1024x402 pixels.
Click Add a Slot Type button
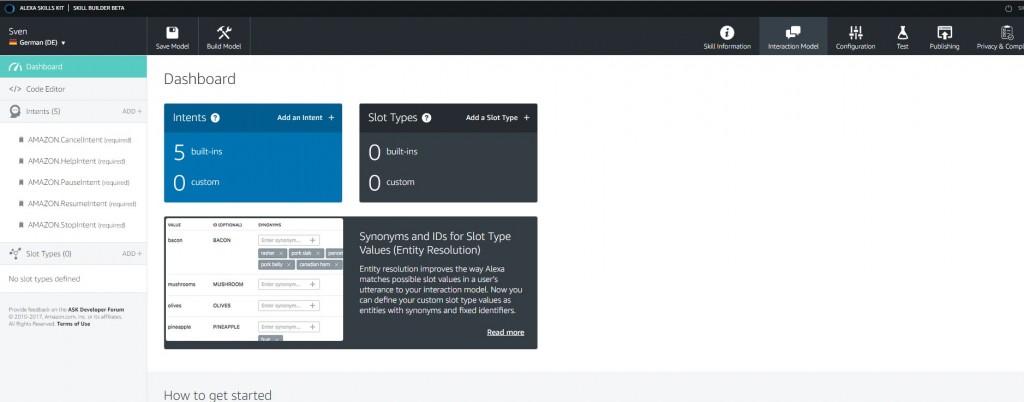pos(498,118)
